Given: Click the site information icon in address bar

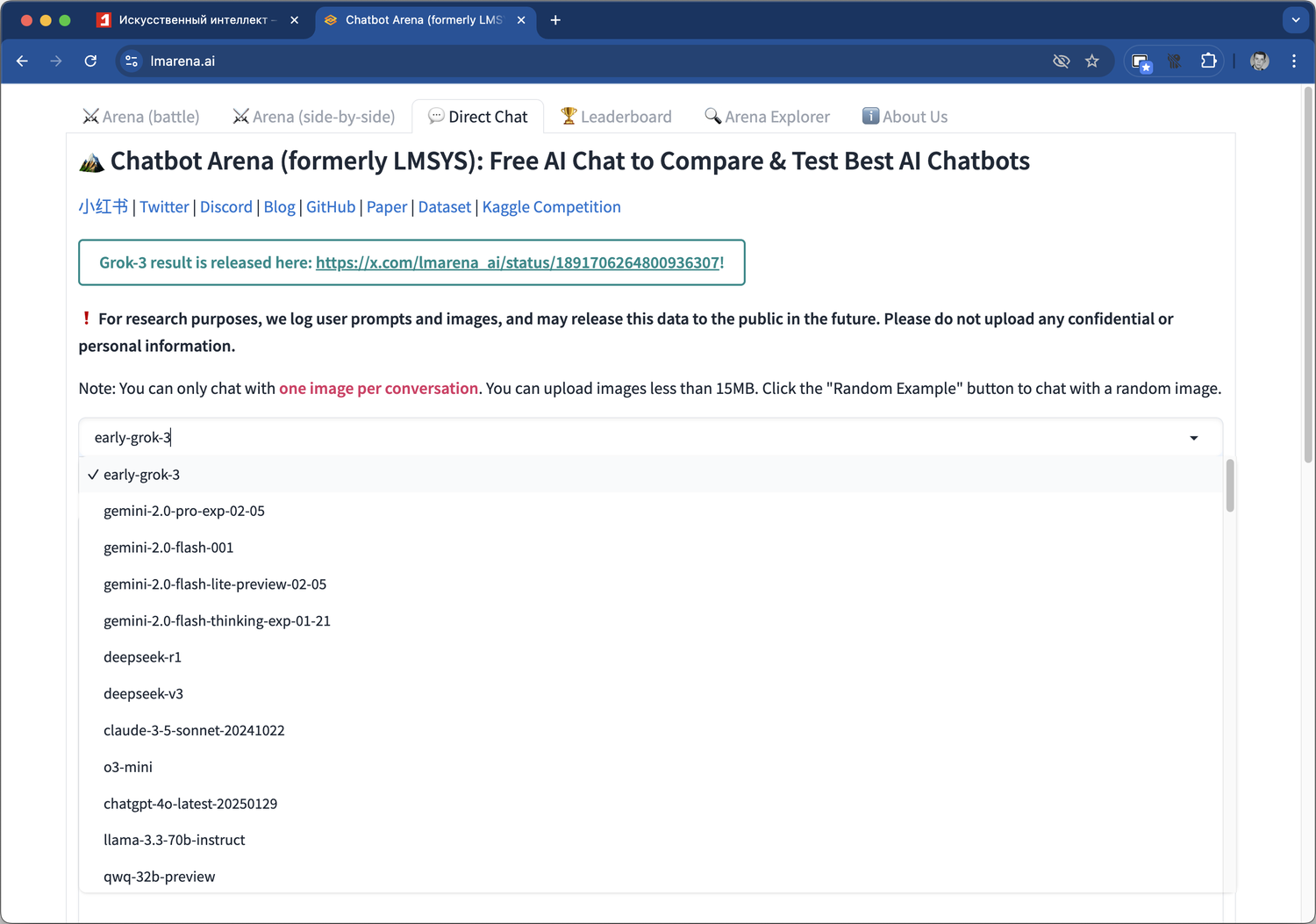Looking at the screenshot, I should click(132, 61).
